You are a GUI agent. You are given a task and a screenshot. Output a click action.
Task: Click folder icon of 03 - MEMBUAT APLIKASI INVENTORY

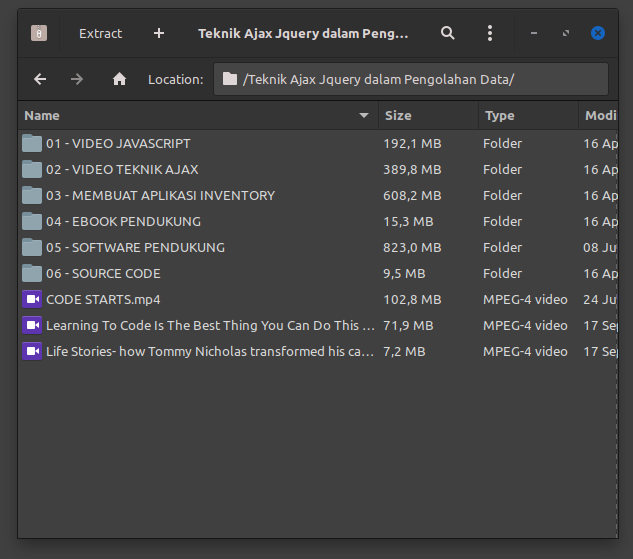(x=32, y=195)
